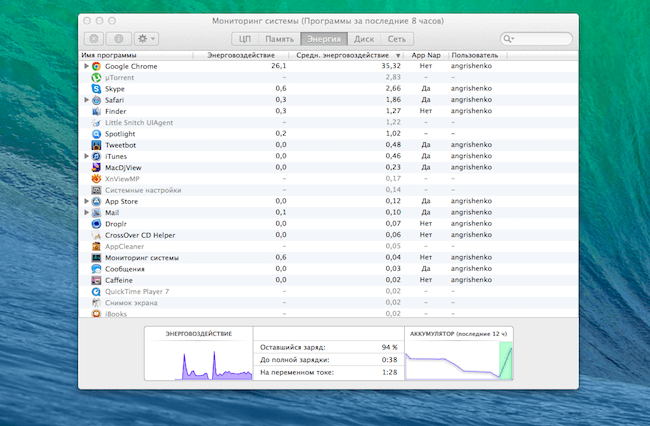Select the Энергия tab
This screenshot has height=426, width=650.
coord(324,39)
